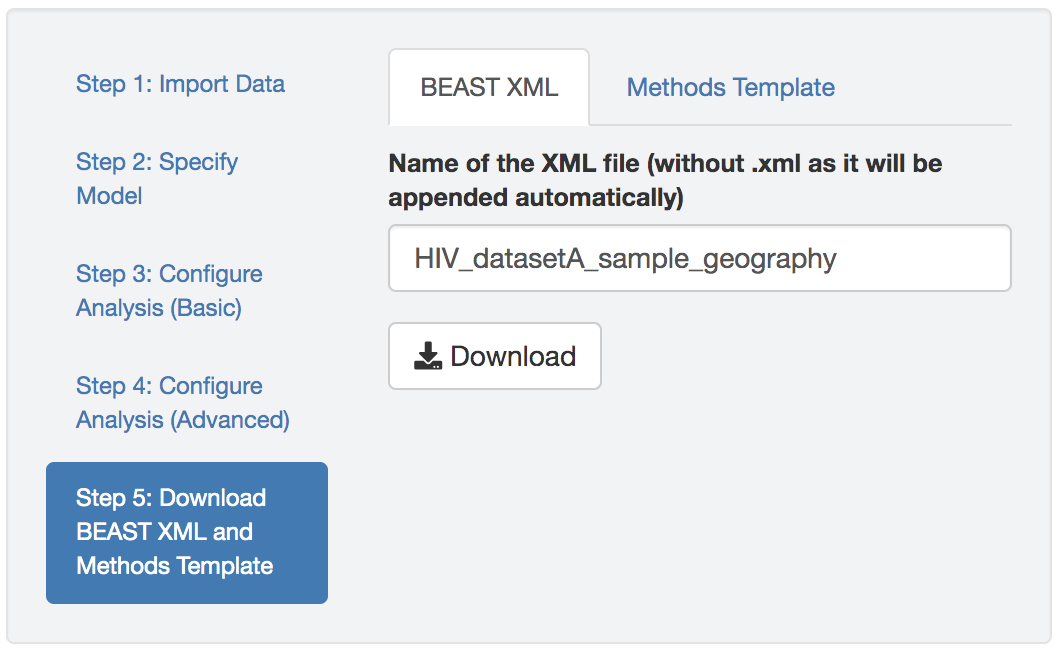Return to the Import Data step
Screen dimensions: 1064x652
pyautogui.click(x=180, y=84)
